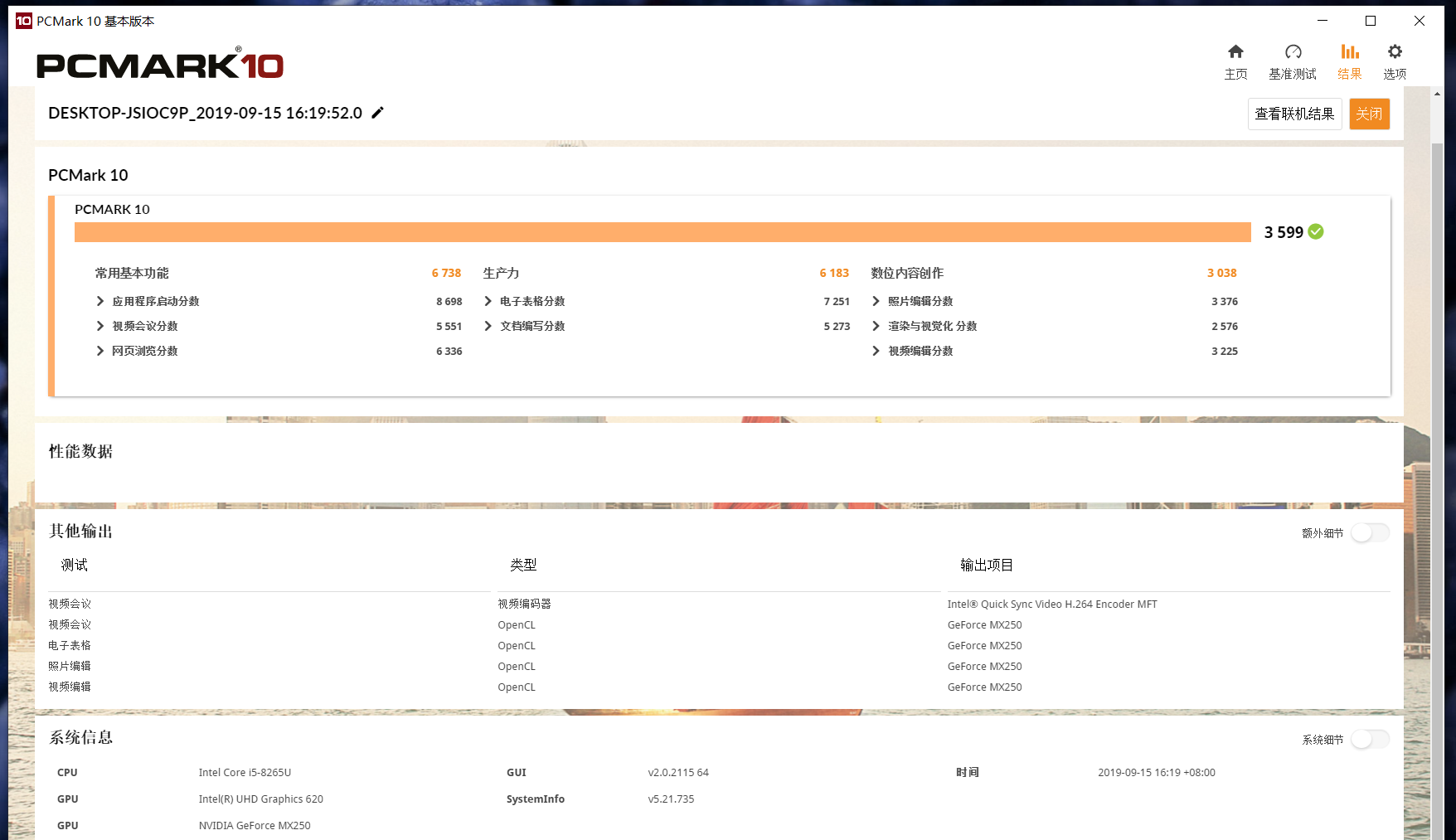The width and height of the screenshot is (1456, 840).
Task: Open the 基准测试 benchmark gauge icon
Action: [1293, 51]
